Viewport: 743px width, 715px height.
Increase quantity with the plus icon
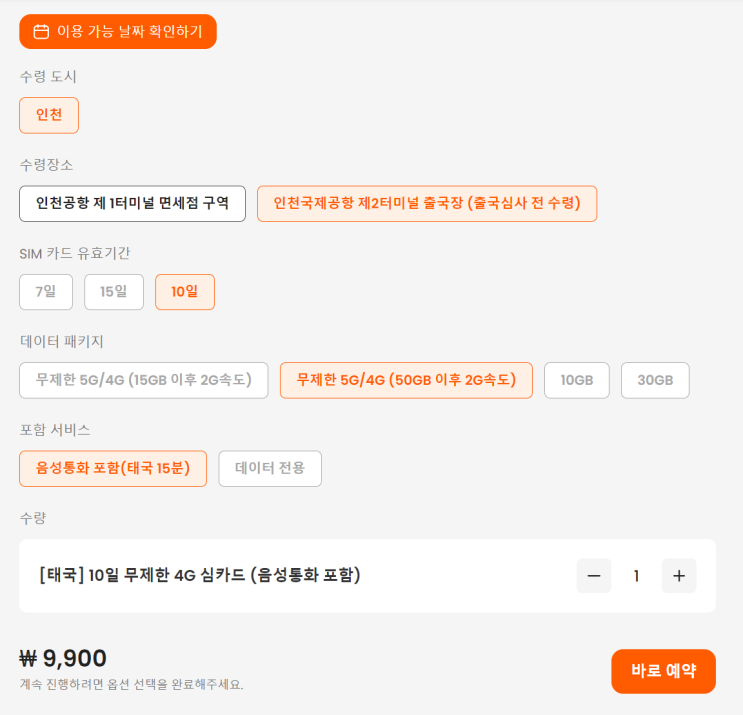tap(679, 576)
